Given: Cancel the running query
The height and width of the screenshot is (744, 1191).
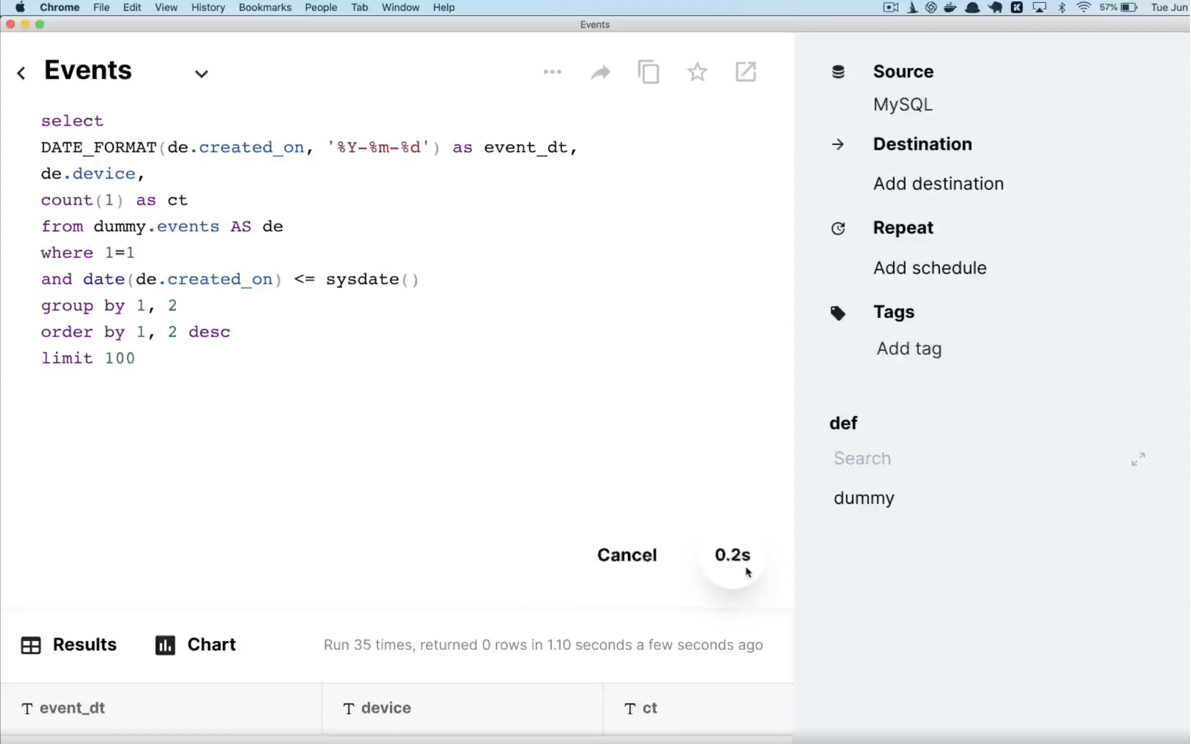Looking at the screenshot, I should tap(627, 555).
